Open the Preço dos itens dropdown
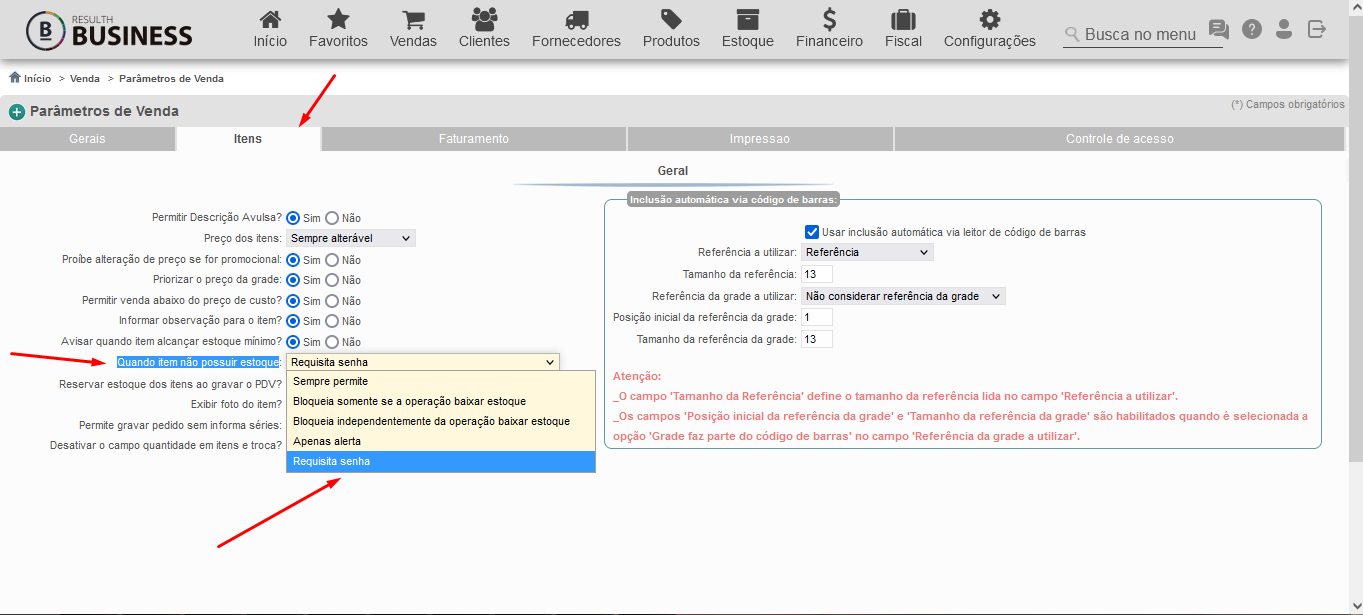Viewport: 1363px width, 615px height. coord(350,238)
